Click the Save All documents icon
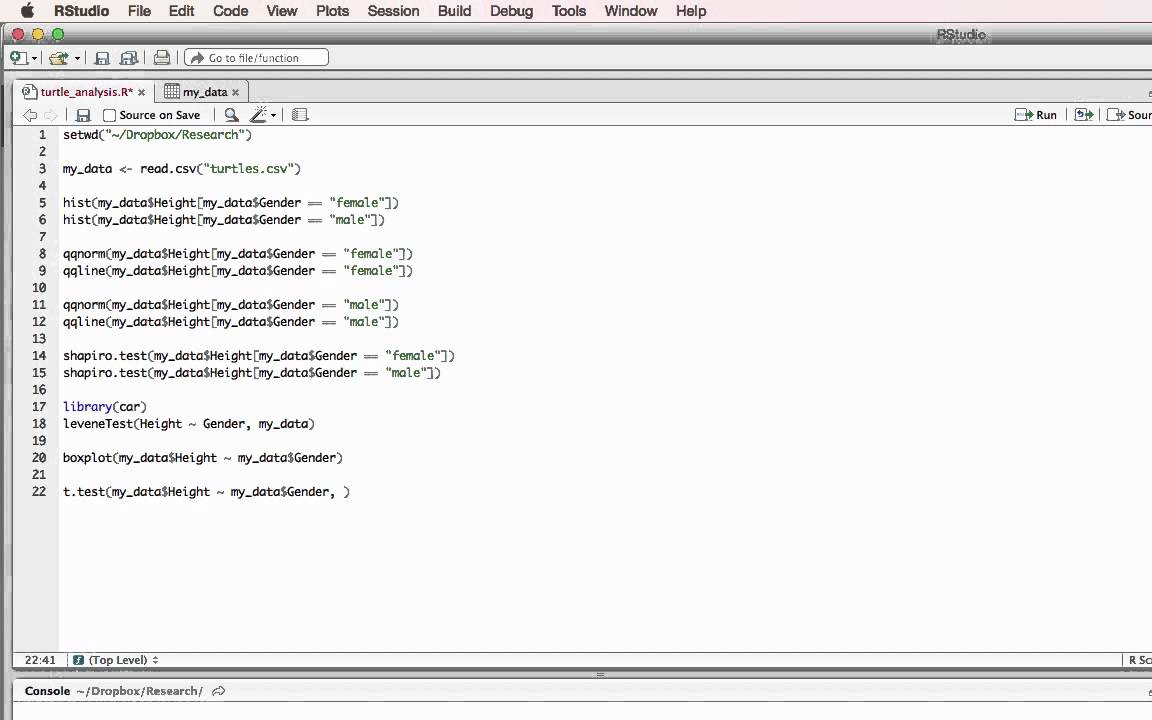Image resolution: width=1152 pixels, height=720 pixels. coord(129,58)
